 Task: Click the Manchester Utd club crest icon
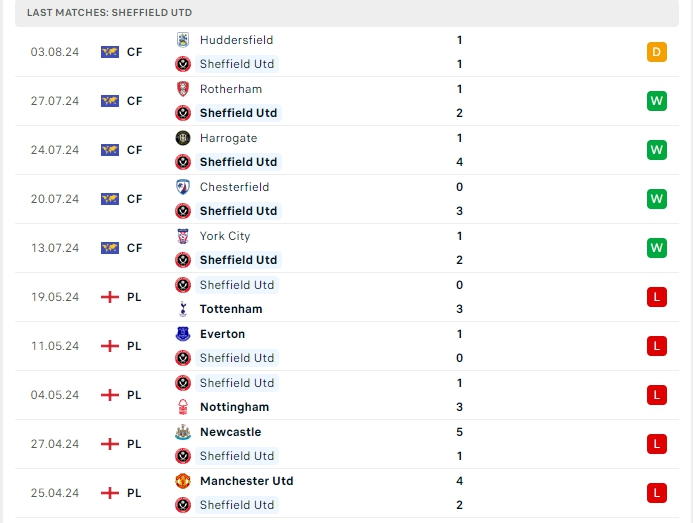pos(183,481)
